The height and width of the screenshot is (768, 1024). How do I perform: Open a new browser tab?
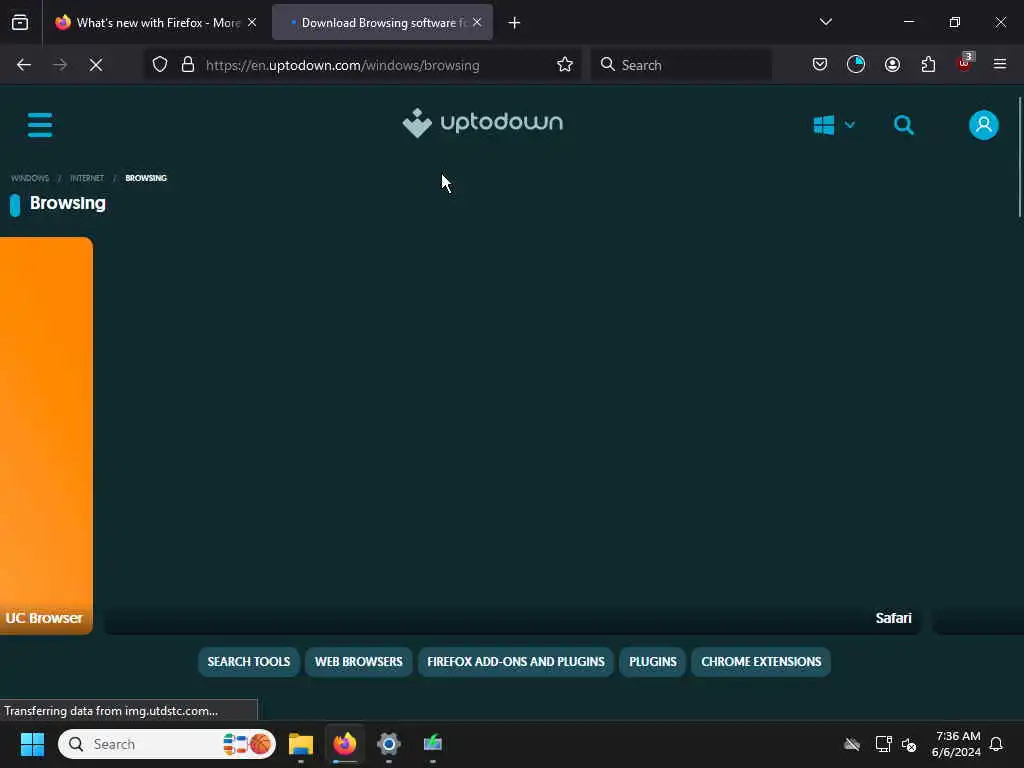pos(514,23)
